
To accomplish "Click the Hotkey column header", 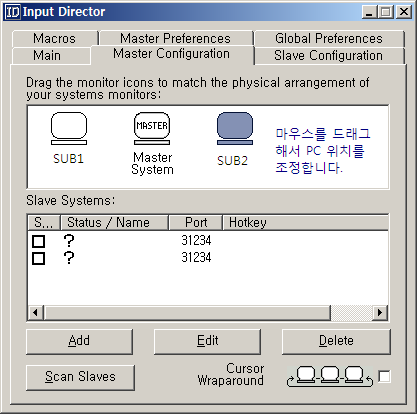I will point(305,223).
